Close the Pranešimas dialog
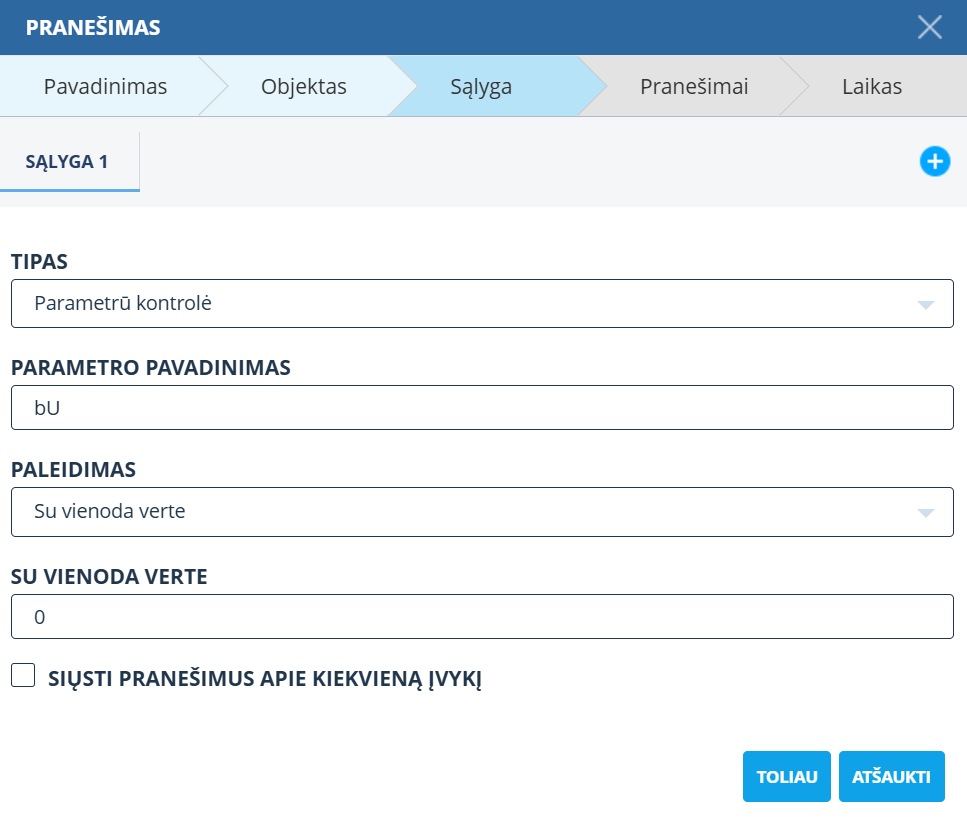The height and width of the screenshot is (827, 967). tap(929, 27)
